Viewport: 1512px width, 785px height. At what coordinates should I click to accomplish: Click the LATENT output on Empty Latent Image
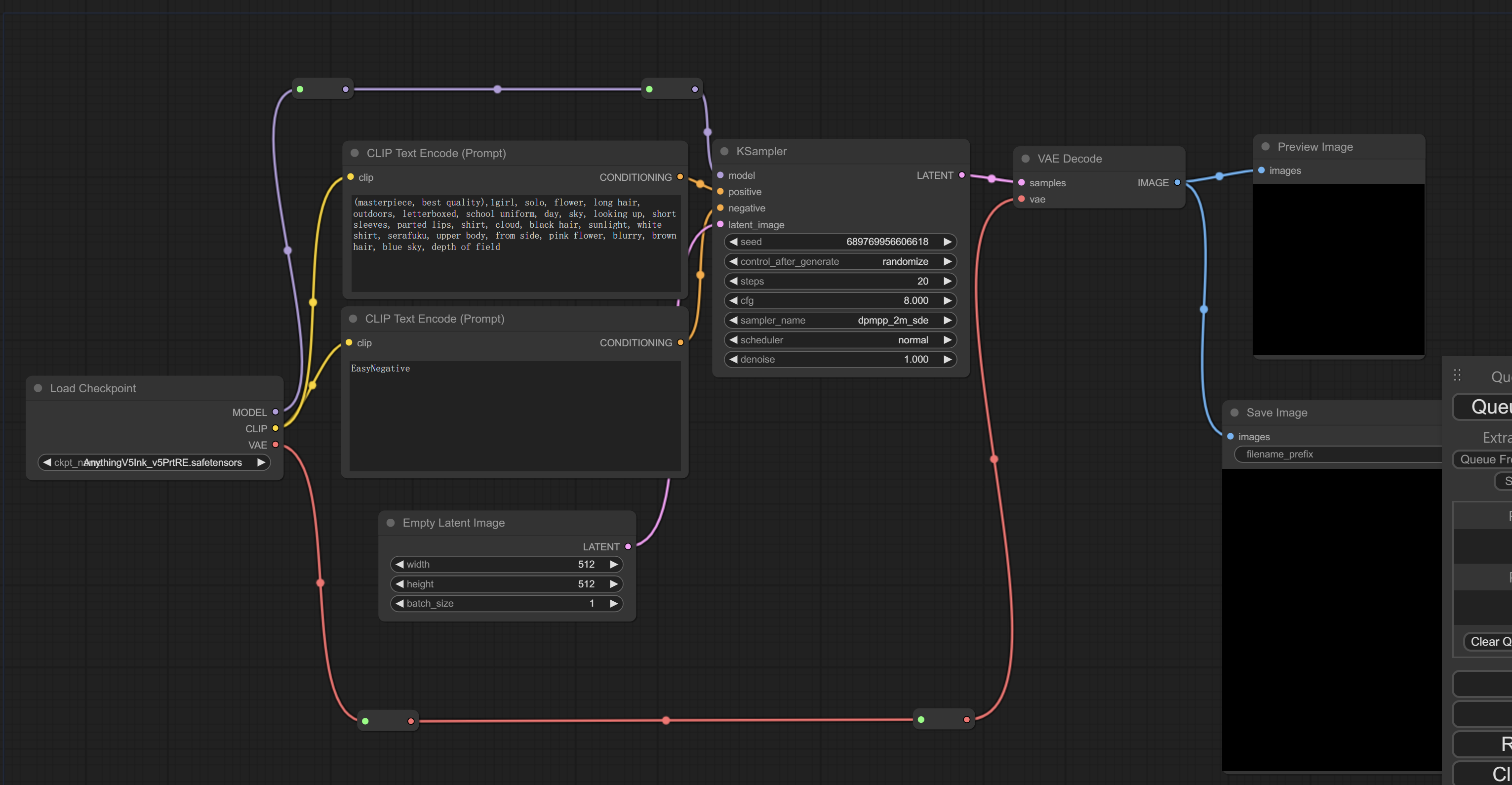[x=628, y=546]
